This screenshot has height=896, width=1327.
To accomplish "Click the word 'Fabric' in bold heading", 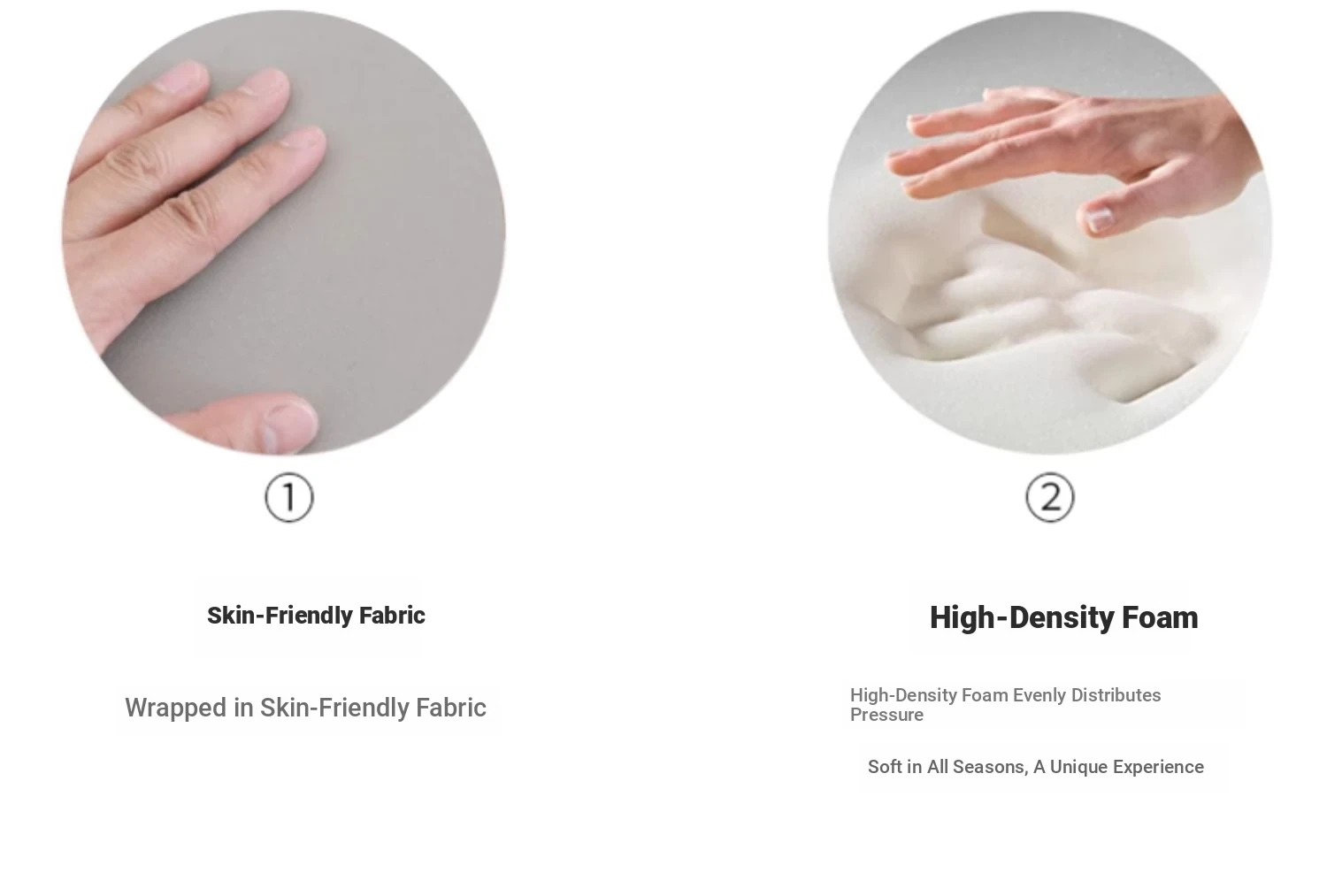I will pos(392,616).
